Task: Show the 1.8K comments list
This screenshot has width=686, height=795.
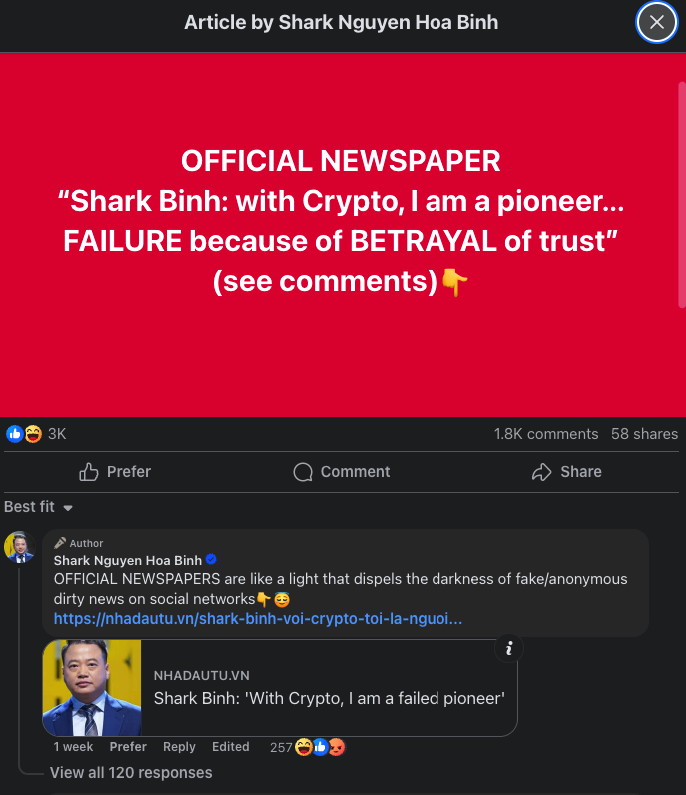Action: pos(545,434)
